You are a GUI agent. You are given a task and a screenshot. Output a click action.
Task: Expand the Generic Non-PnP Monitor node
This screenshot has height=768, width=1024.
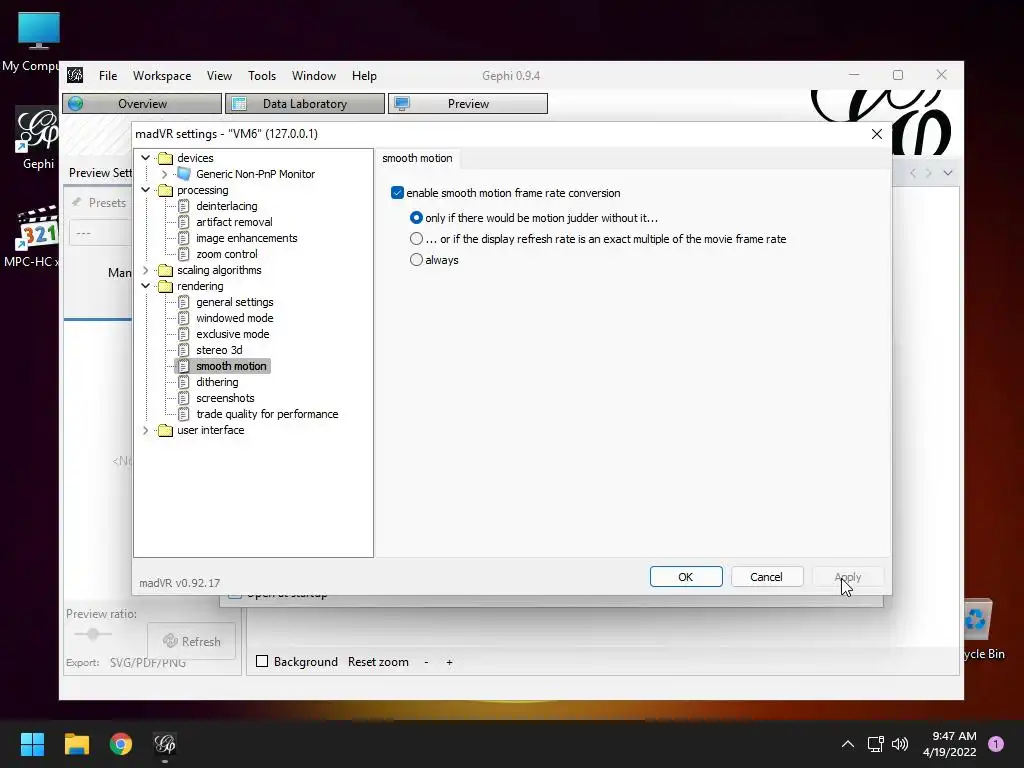164,174
